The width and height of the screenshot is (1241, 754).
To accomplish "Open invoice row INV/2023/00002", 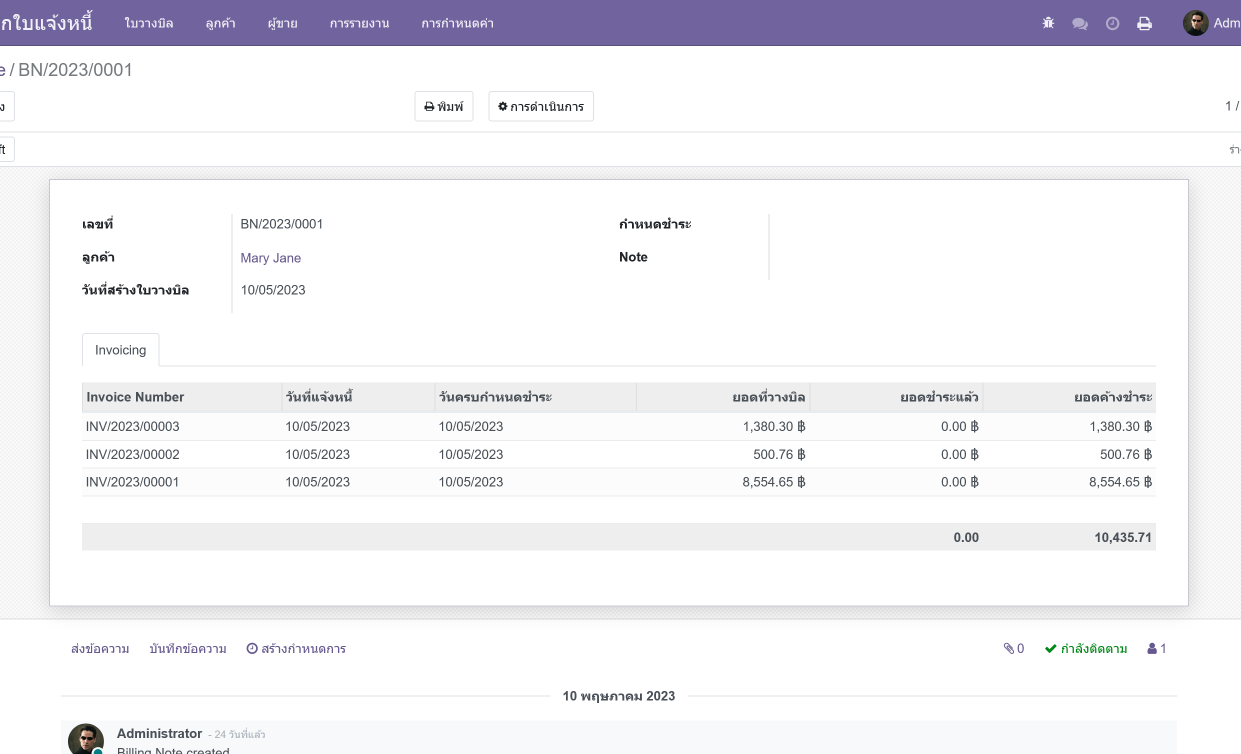I will pos(133,454).
